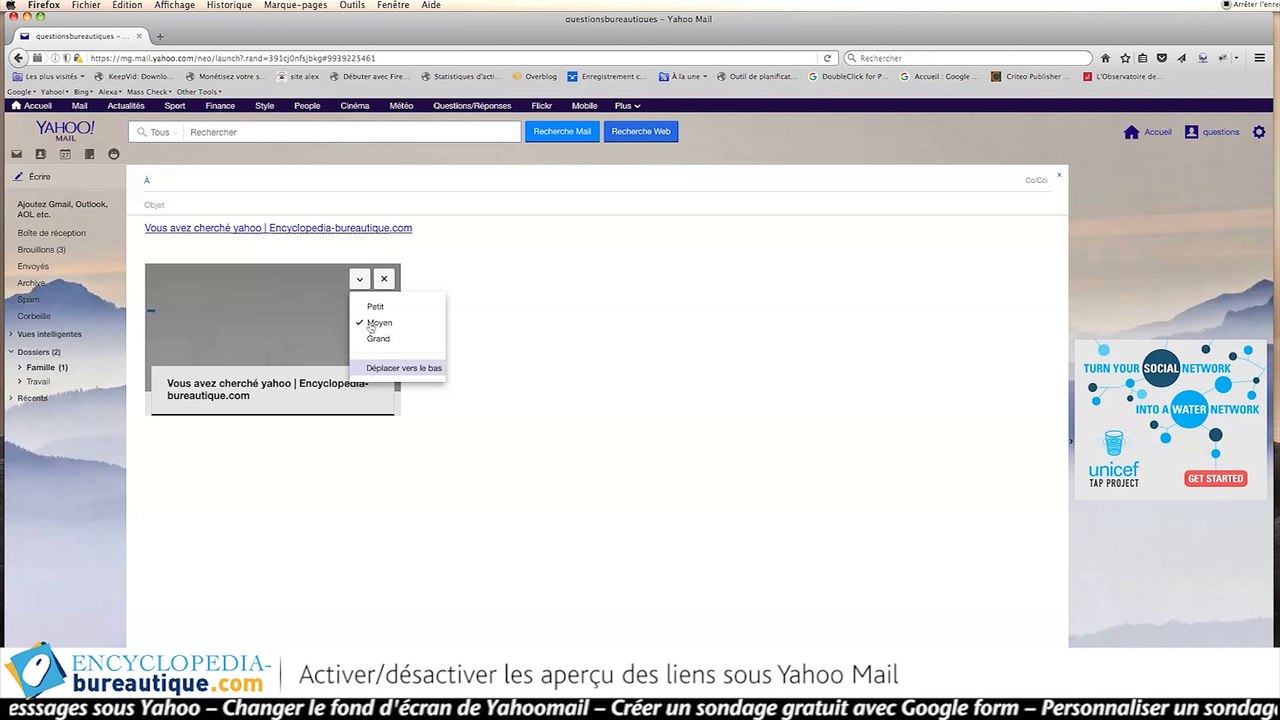Click the Recherche Mail button
Screen dimensions: 1280x720
tap(562, 131)
